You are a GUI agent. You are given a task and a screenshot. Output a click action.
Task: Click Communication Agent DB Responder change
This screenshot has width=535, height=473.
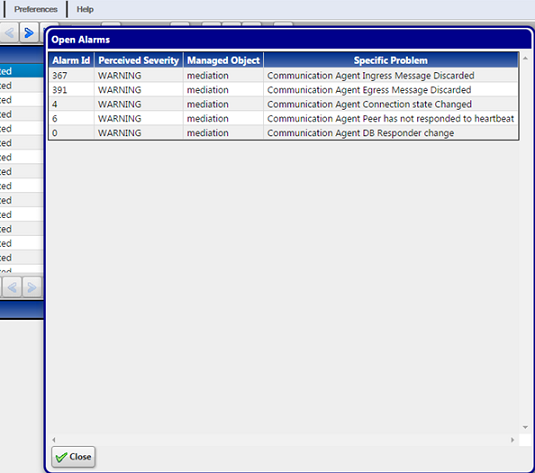tap(360, 133)
